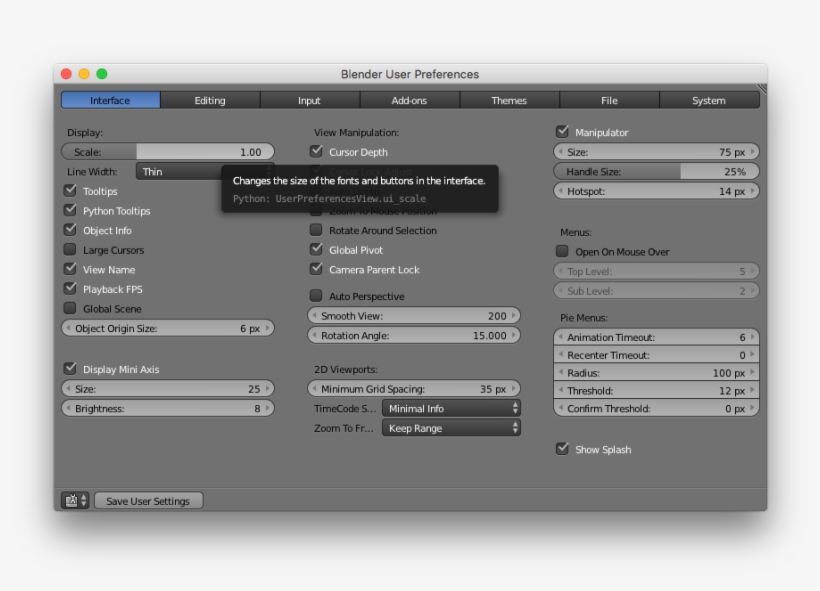Go to the Add-ons tab
Screen dimensions: 820x591
[x=409, y=100]
